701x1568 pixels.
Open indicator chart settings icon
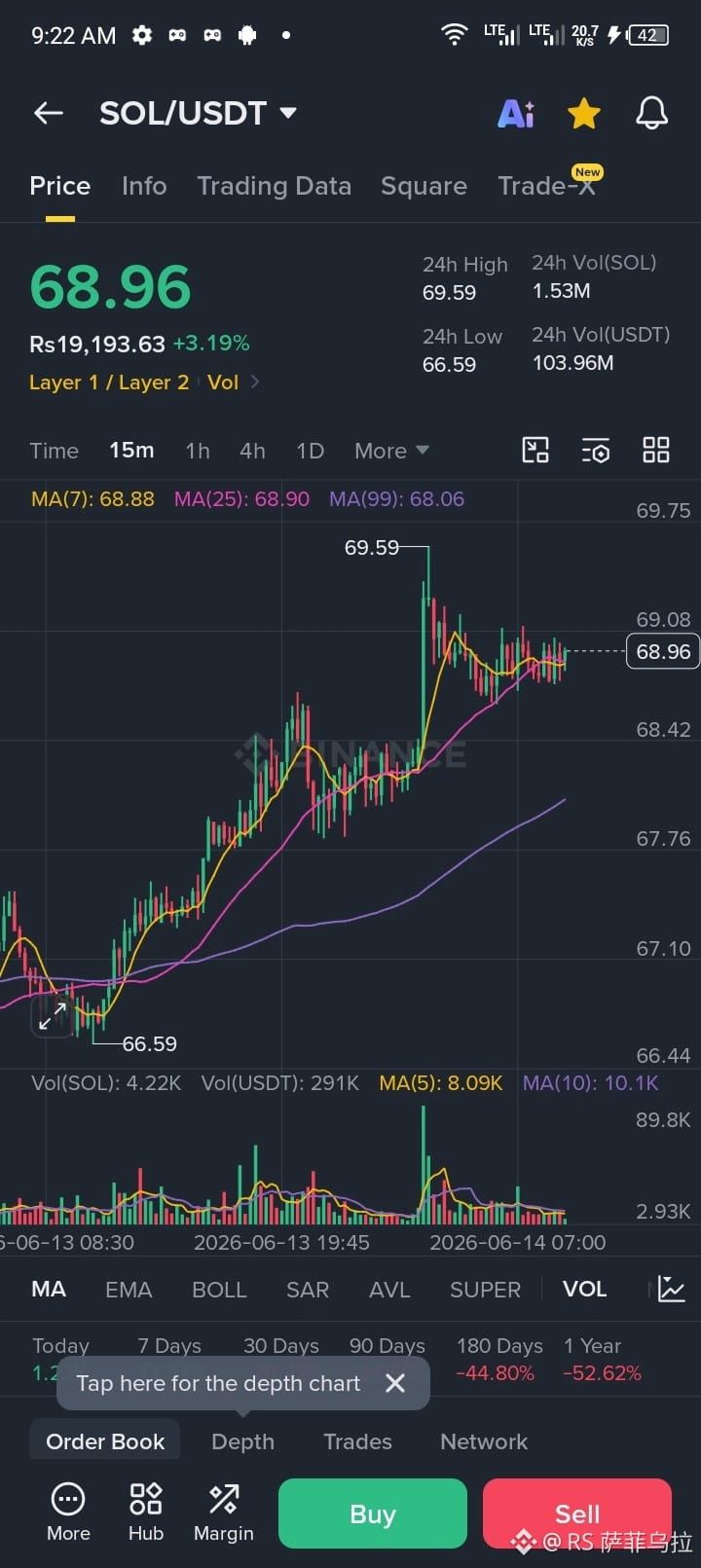pos(672,1289)
